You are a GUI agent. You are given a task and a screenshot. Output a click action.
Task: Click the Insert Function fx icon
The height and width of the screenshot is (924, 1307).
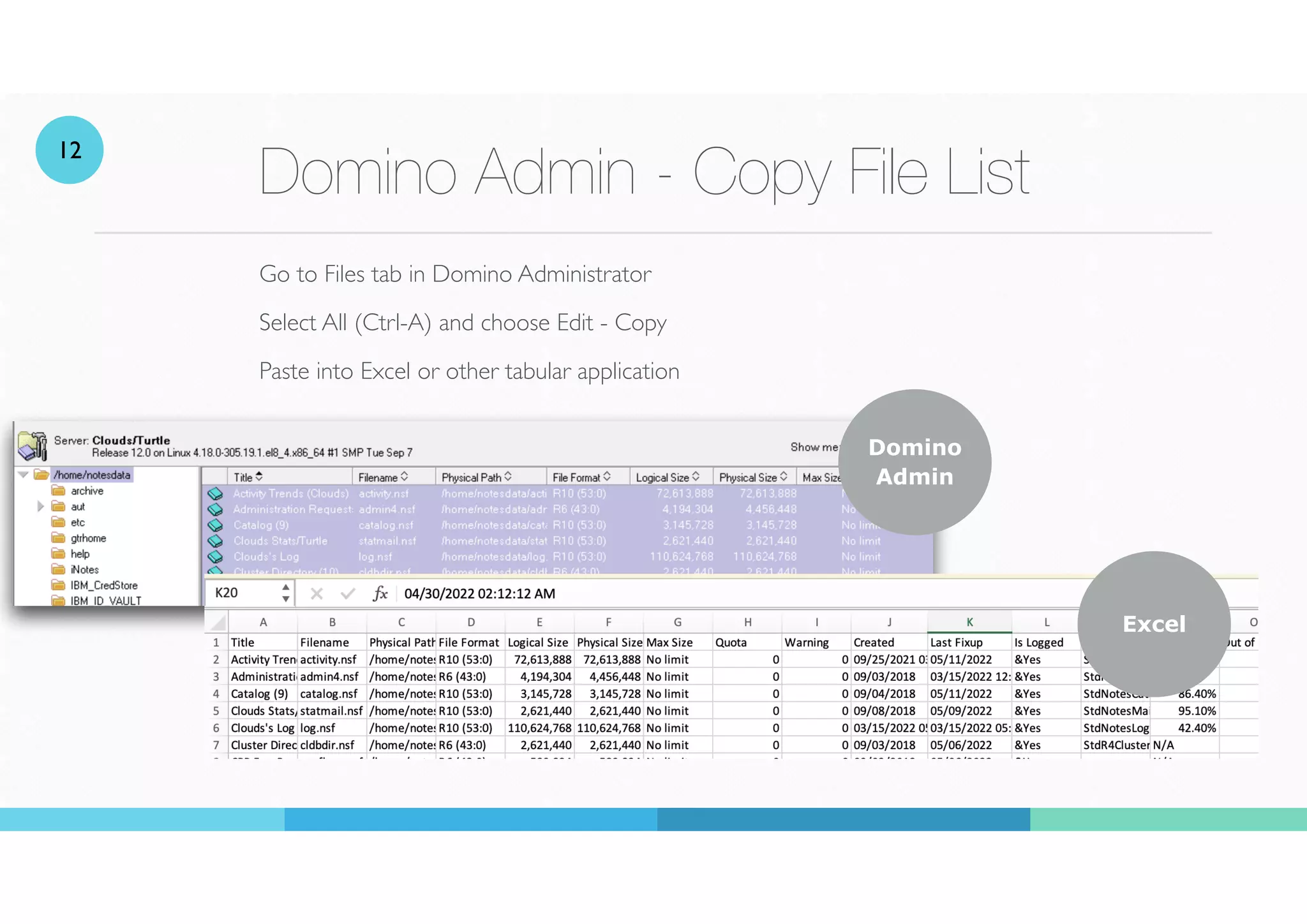pyautogui.click(x=380, y=594)
